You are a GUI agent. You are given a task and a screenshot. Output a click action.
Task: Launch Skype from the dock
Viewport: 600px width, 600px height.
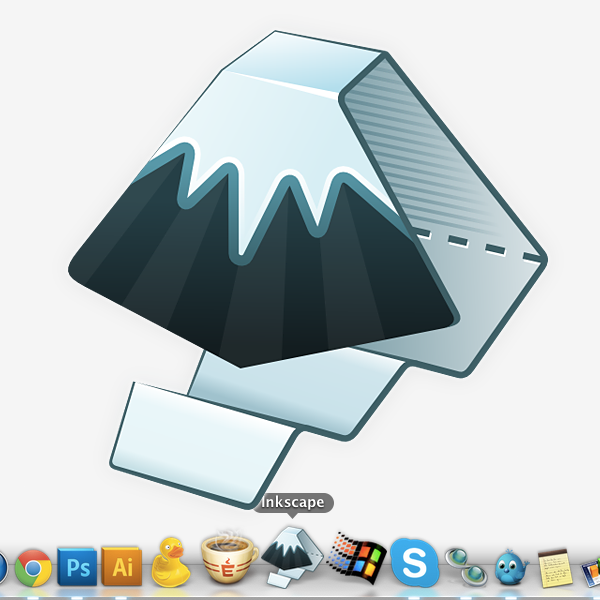pyautogui.click(x=415, y=562)
